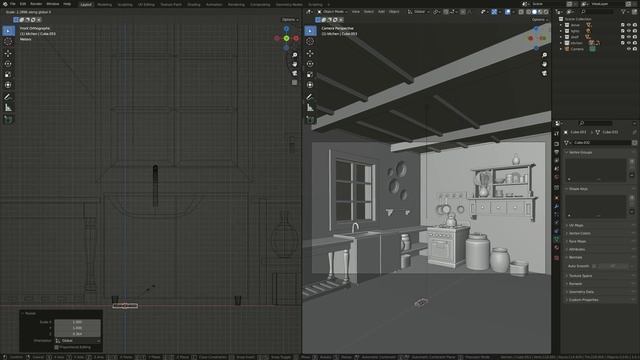The image size is (640, 360).
Task: Hide the decor collection in viewport
Action: tap(629, 25)
